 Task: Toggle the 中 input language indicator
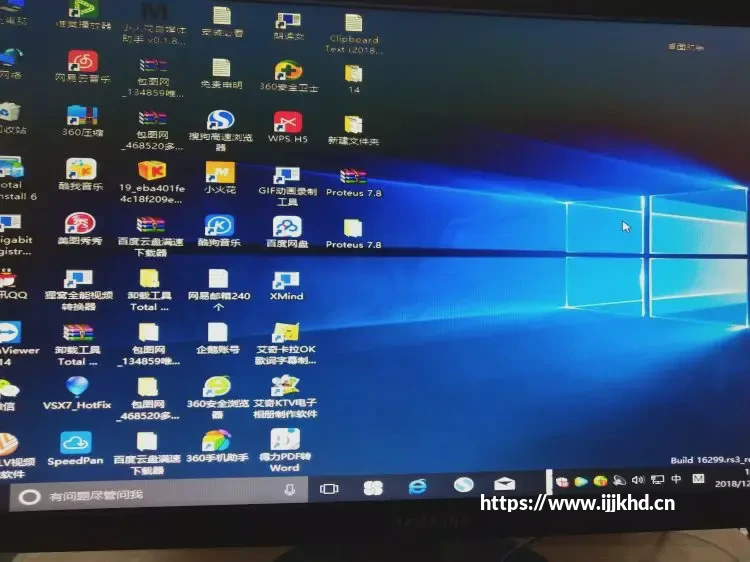click(676, 478)
